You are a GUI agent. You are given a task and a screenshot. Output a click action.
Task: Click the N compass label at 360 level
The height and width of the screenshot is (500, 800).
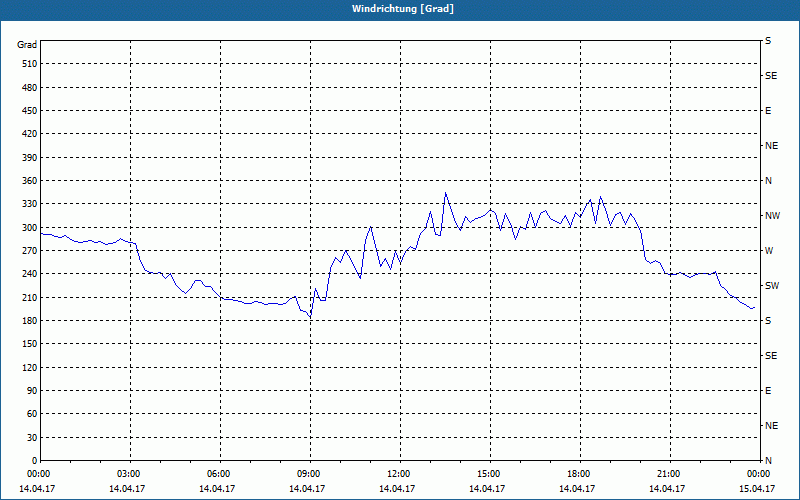768,181
